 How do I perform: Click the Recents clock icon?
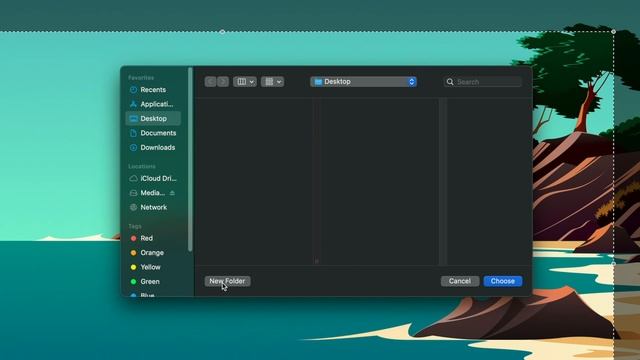(133, 90)
